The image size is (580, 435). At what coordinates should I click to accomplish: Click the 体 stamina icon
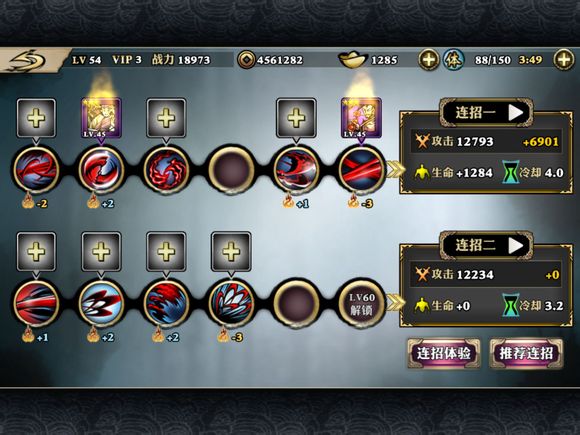pyautogui.click(x=453, y=60)
